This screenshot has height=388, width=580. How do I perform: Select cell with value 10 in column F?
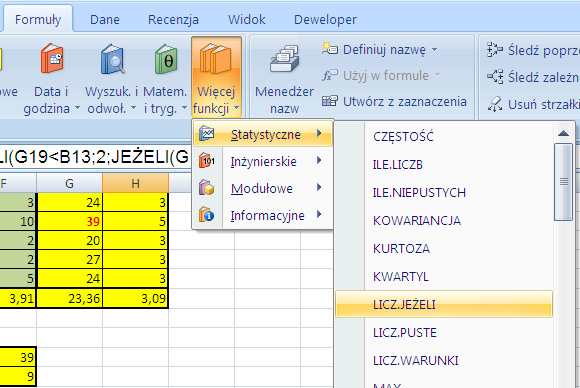pyautogui.click(x=18, y=221)
